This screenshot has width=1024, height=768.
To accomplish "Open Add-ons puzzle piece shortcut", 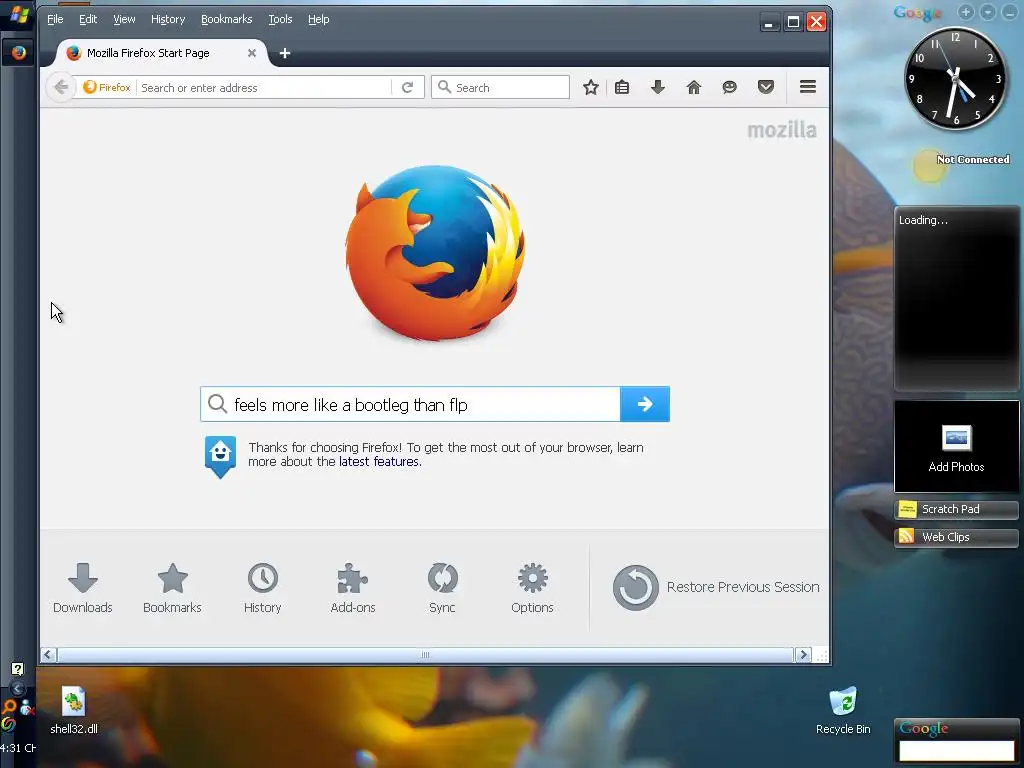I will tap(353, 588).
